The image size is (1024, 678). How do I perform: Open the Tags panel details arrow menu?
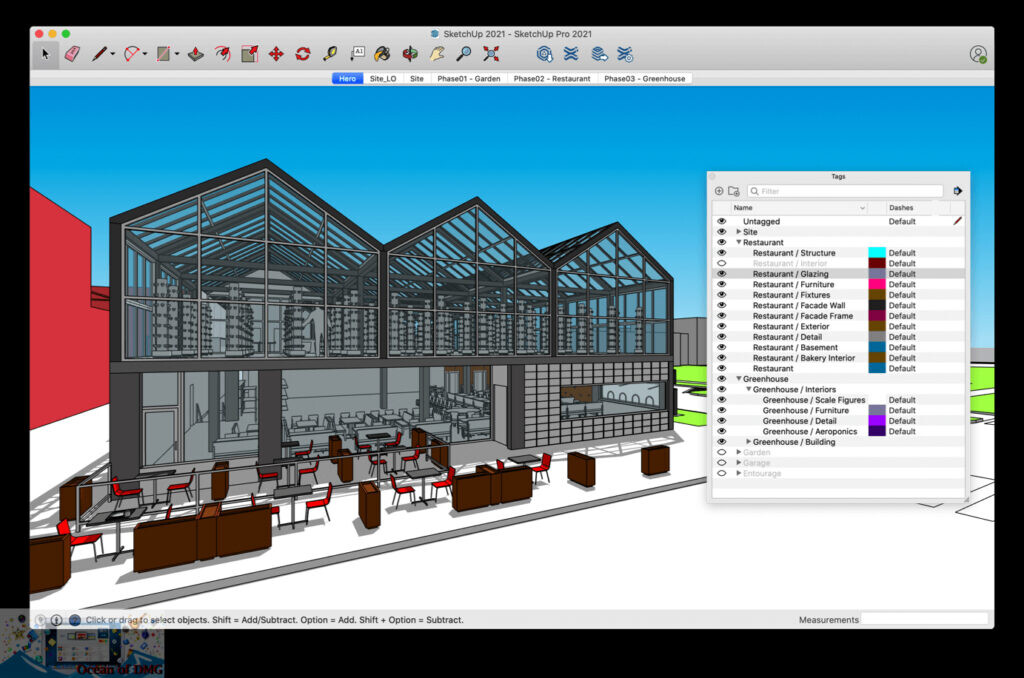click(957, 191)
